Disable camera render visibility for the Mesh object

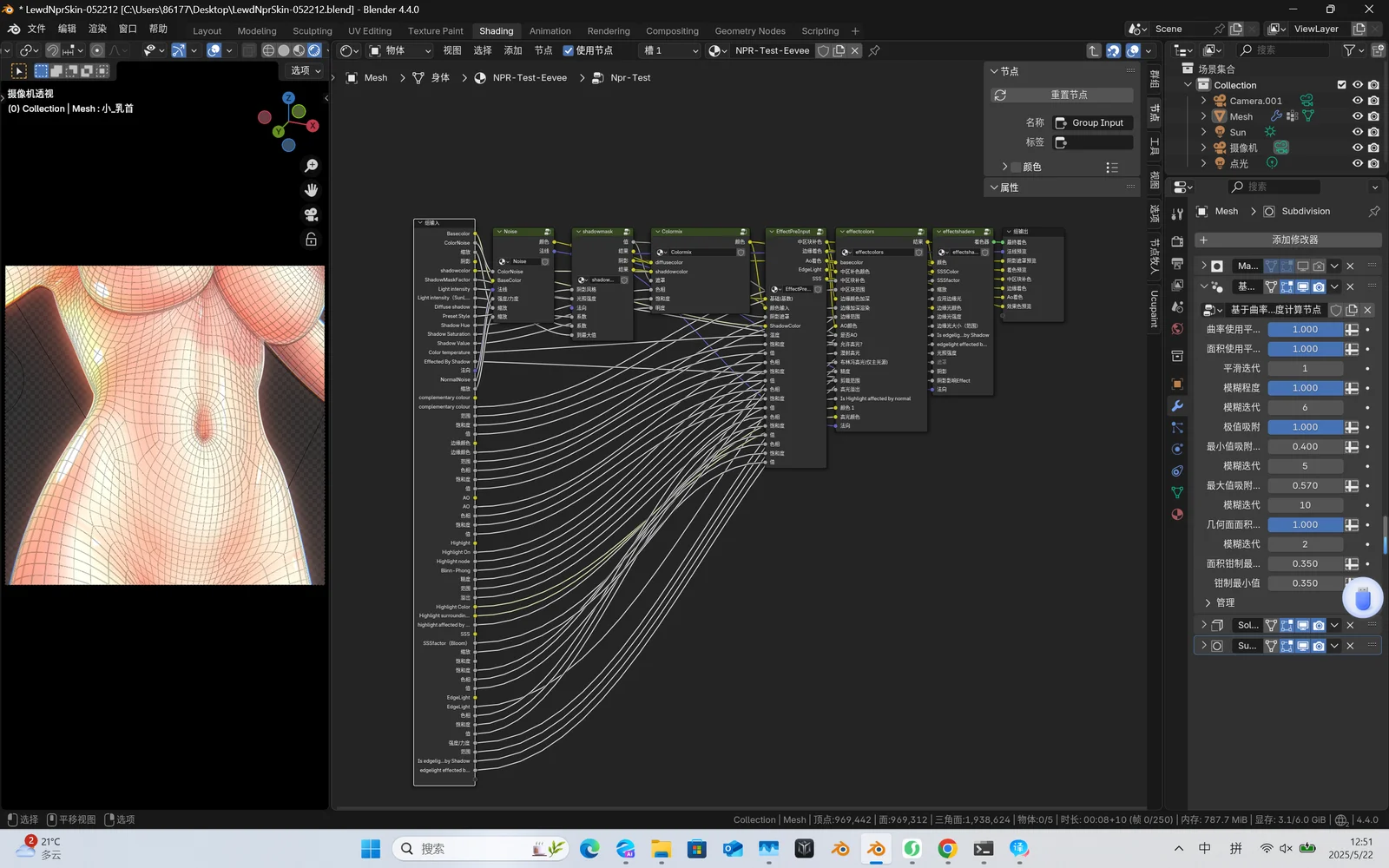point(1373,116)
